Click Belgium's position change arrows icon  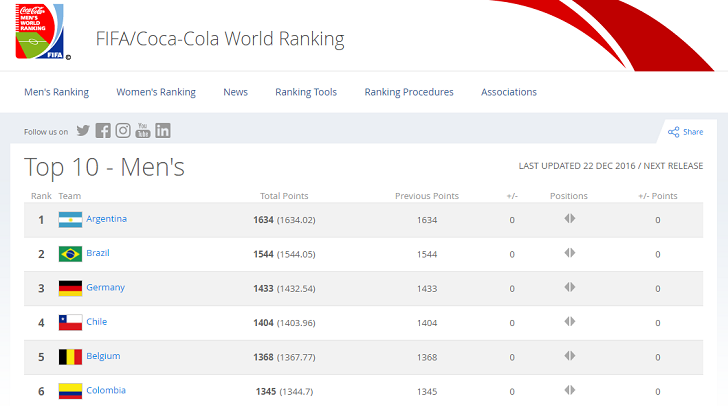[x=570, y=356]
